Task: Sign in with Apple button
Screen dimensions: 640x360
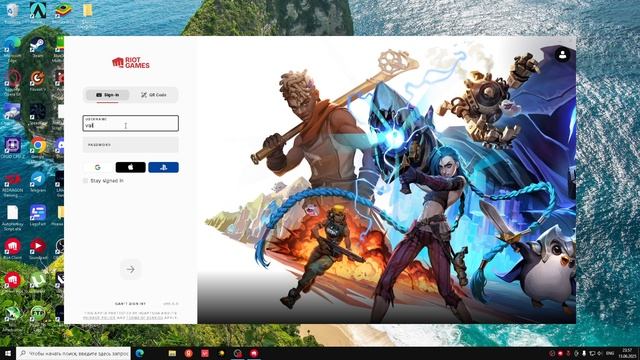Action: 131,167
